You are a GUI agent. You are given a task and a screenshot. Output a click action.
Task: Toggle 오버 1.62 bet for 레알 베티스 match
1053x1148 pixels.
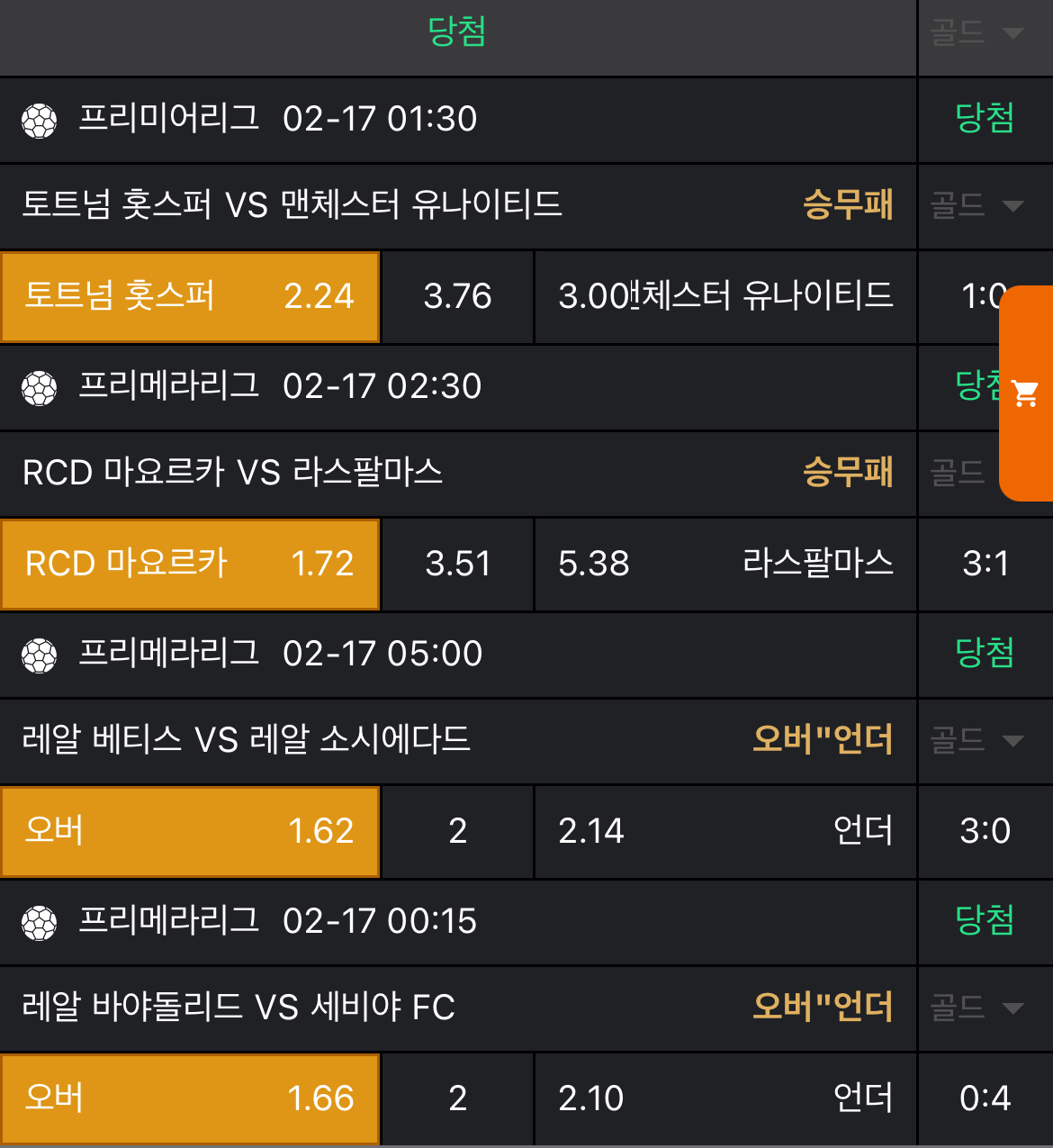[x=190, y=831]
